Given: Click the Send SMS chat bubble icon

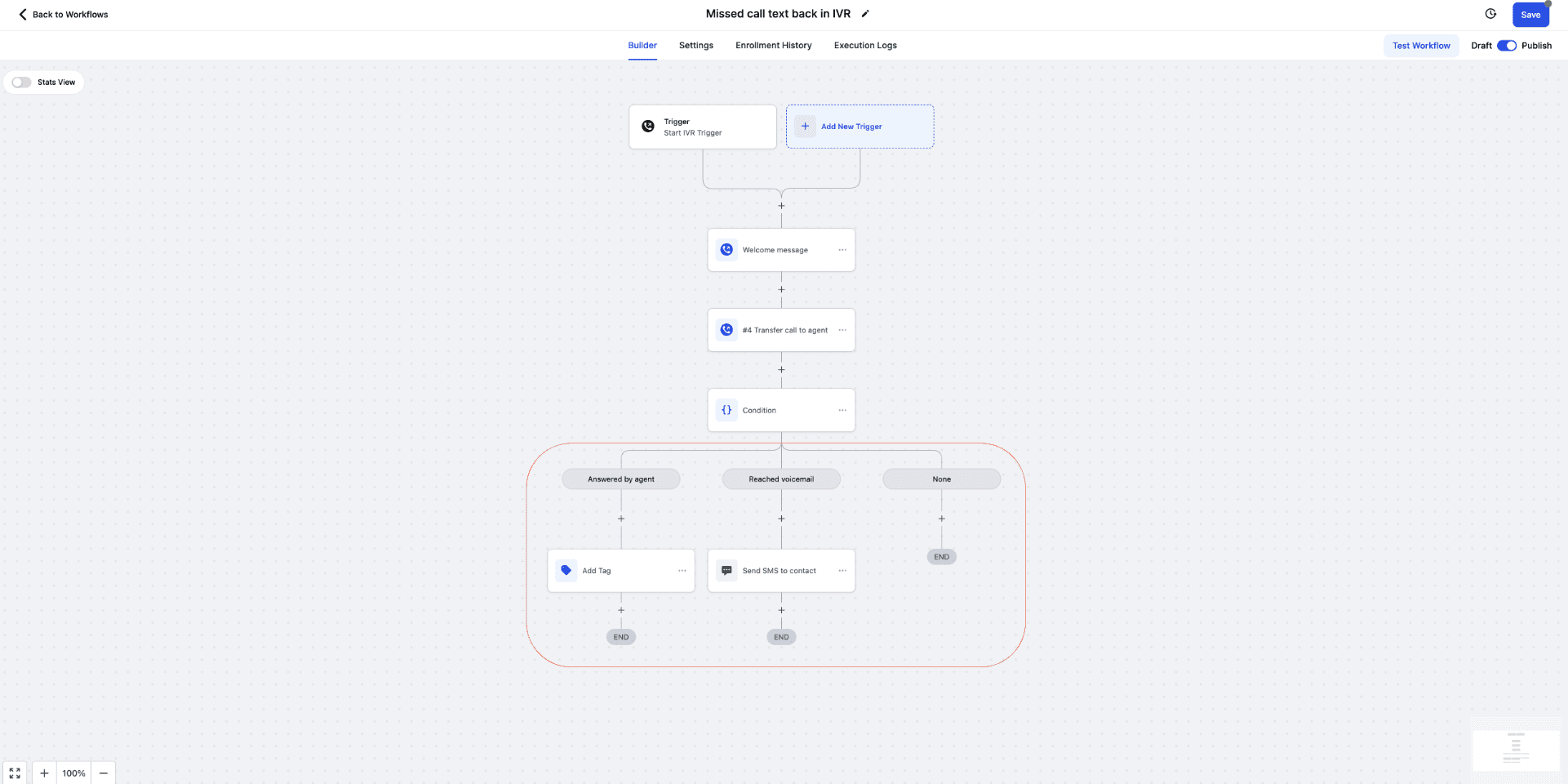Looking at the screenshot, I should pyautogui.click(x=726, y=570).
